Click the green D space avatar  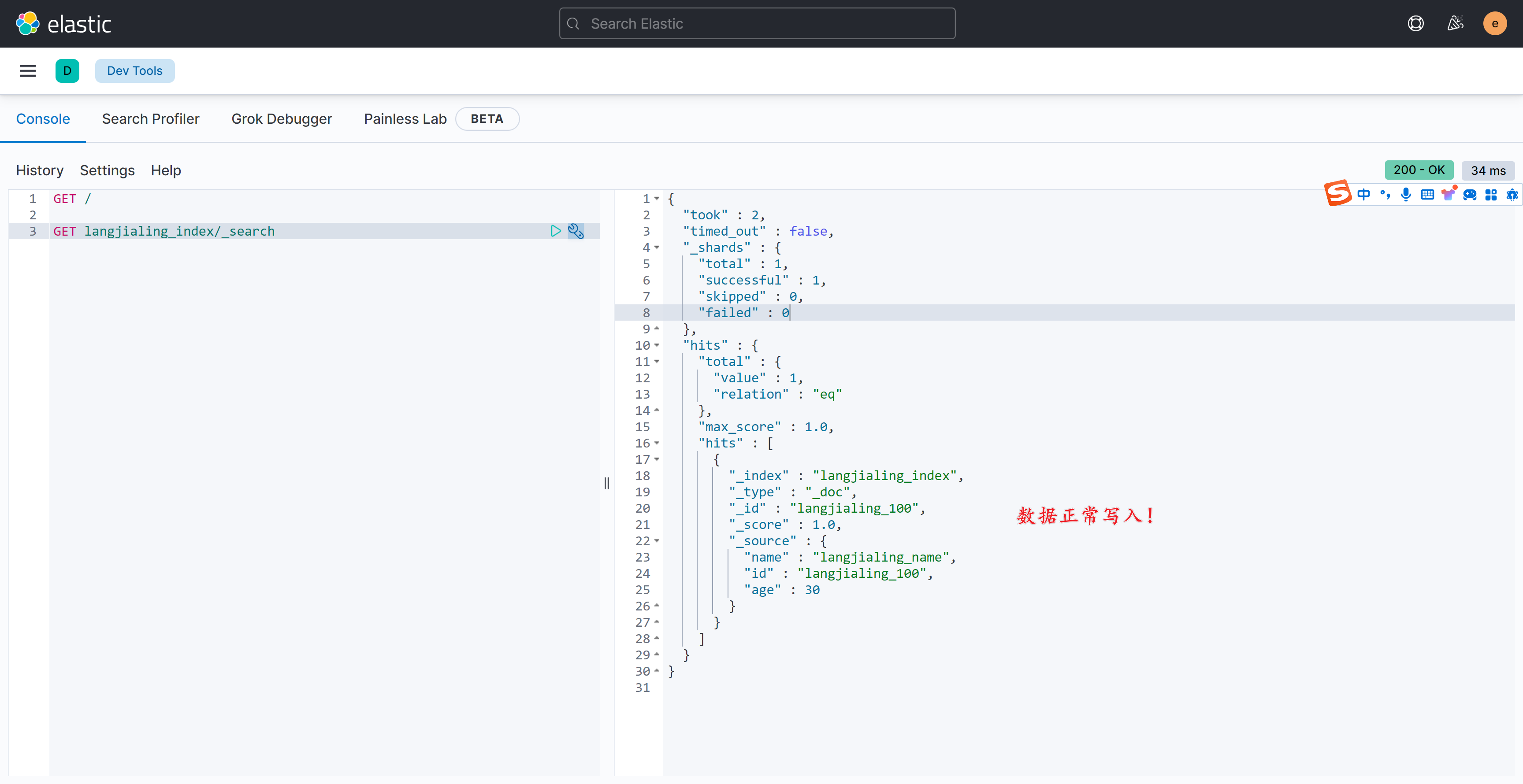pos(67,71)
